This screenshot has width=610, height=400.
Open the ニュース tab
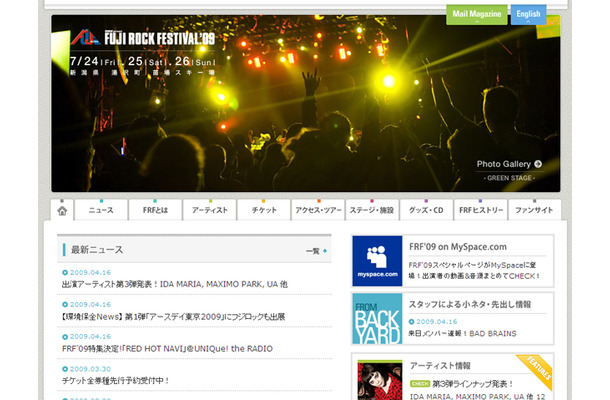(x=101, y=210)
